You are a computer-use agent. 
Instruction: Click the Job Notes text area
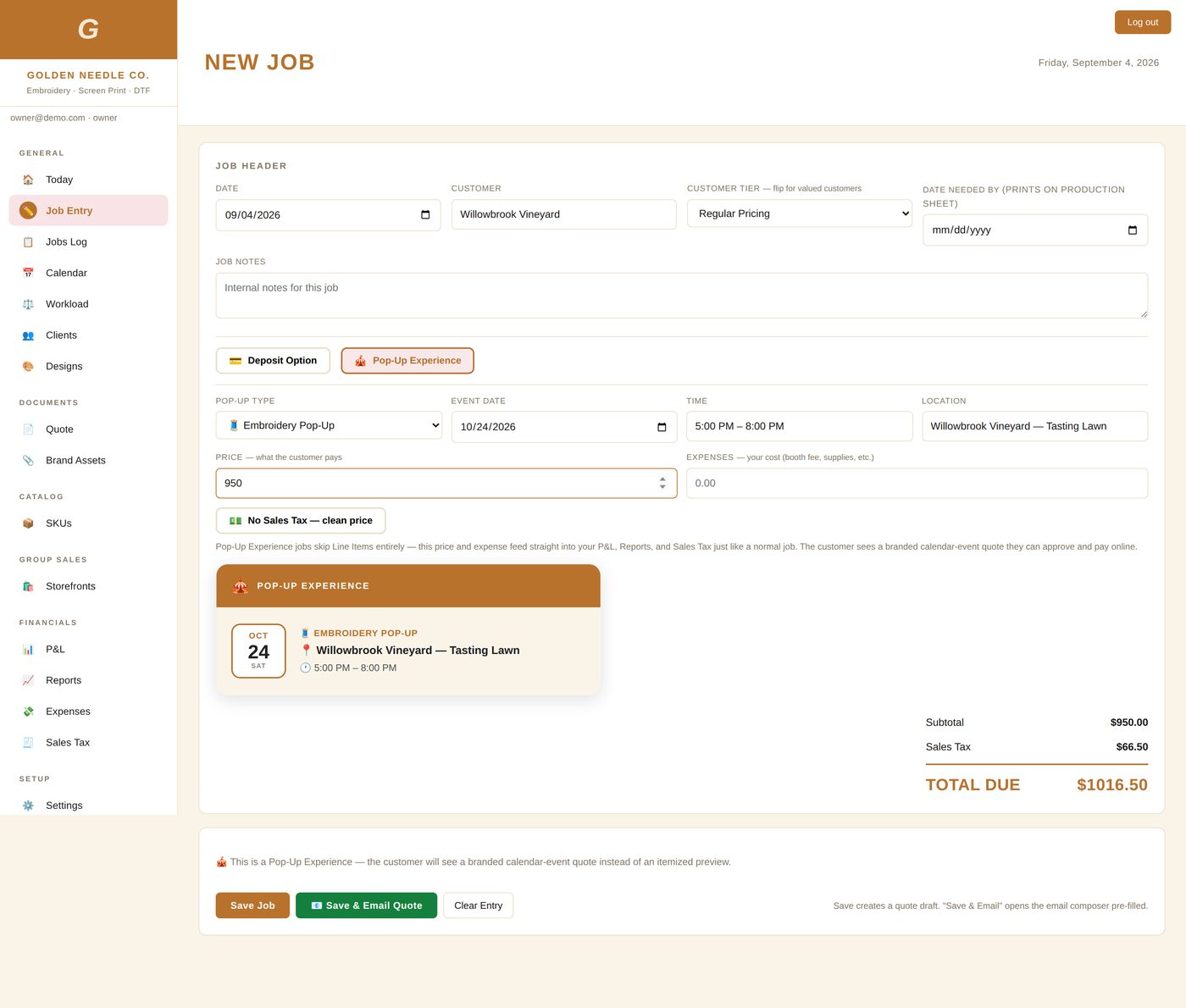(681, 296)
